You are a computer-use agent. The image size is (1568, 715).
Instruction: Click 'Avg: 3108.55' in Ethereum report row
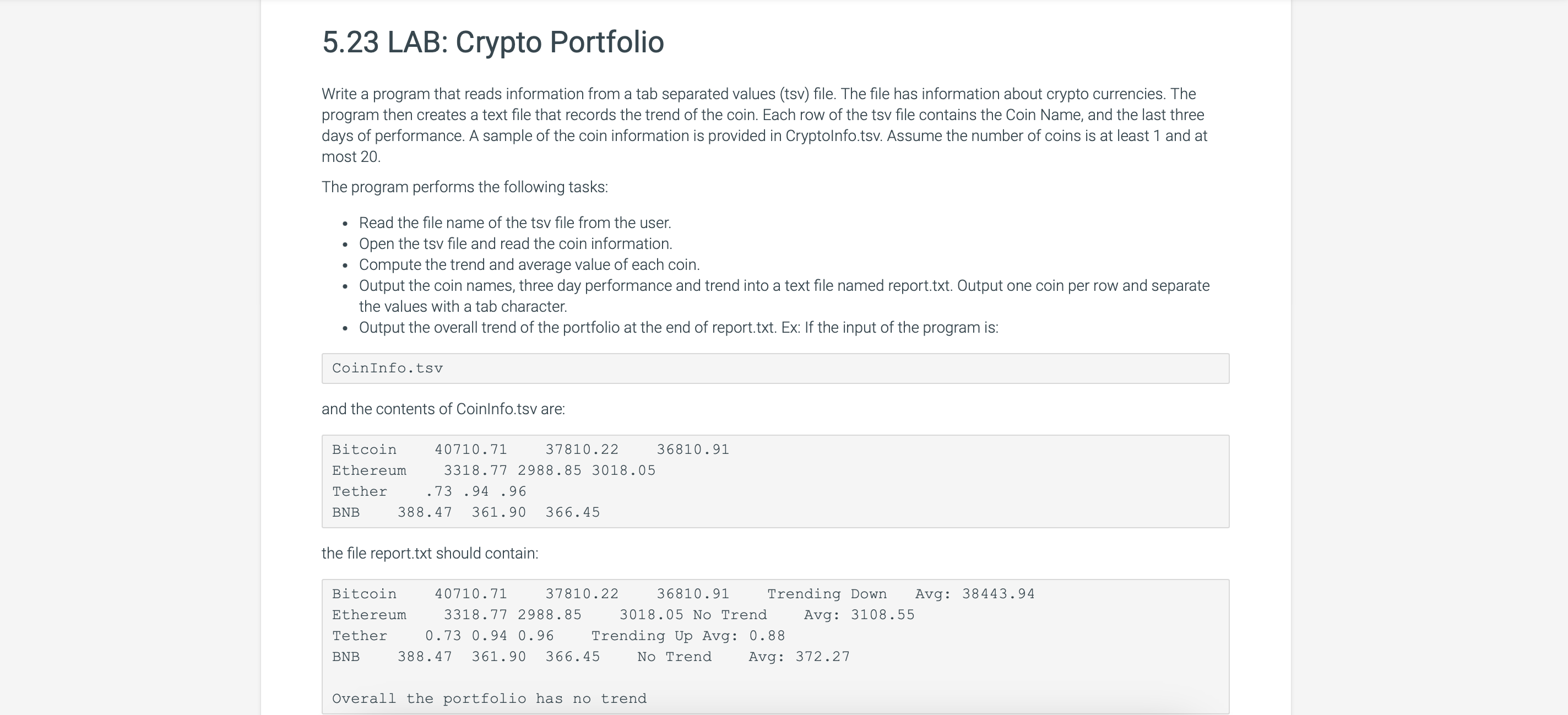pos(859,615)
